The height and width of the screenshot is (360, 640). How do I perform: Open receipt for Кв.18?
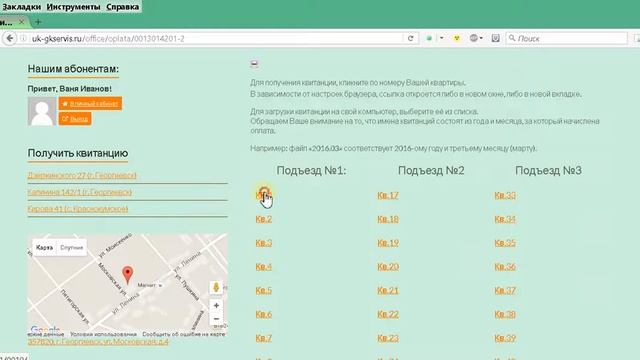click(x=388, y=219)
